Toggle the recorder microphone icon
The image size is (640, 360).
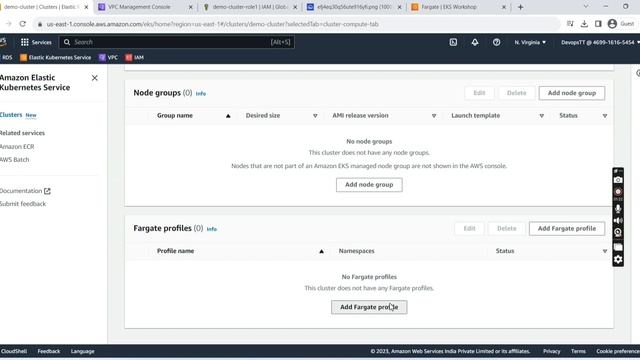(618, 209)
